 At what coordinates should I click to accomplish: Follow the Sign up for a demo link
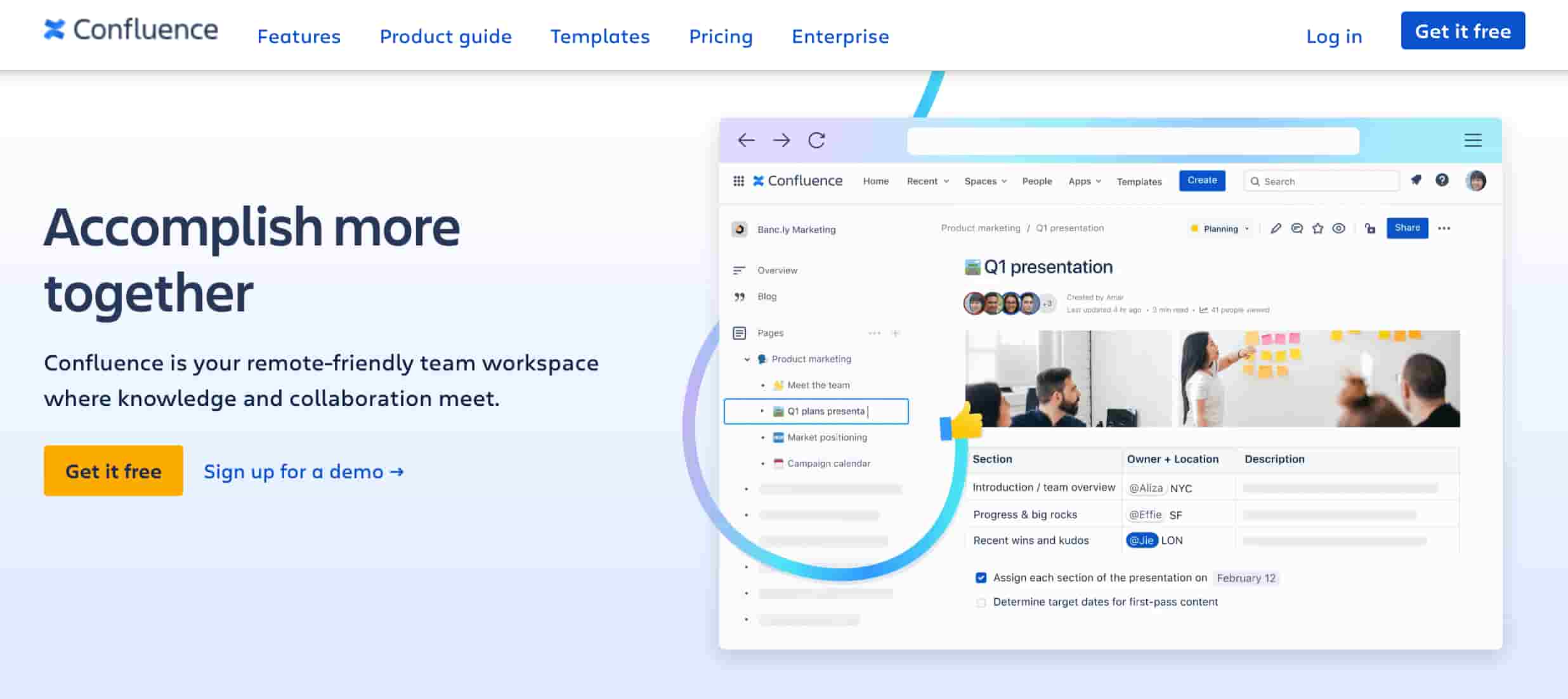click(x=303, y=471)
